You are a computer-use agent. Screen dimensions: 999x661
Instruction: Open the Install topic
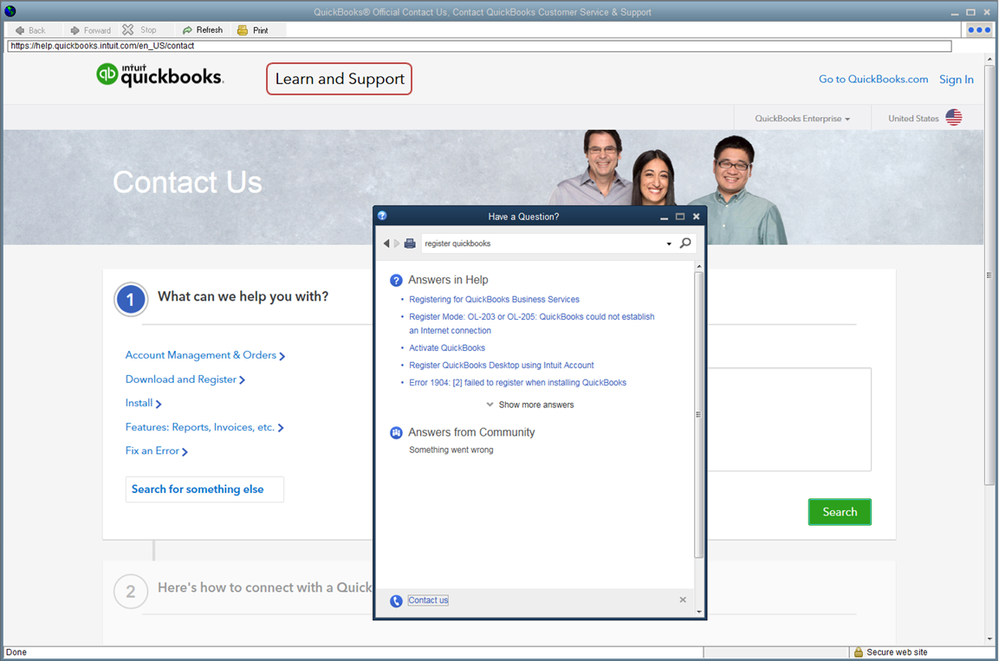[143, 403]
